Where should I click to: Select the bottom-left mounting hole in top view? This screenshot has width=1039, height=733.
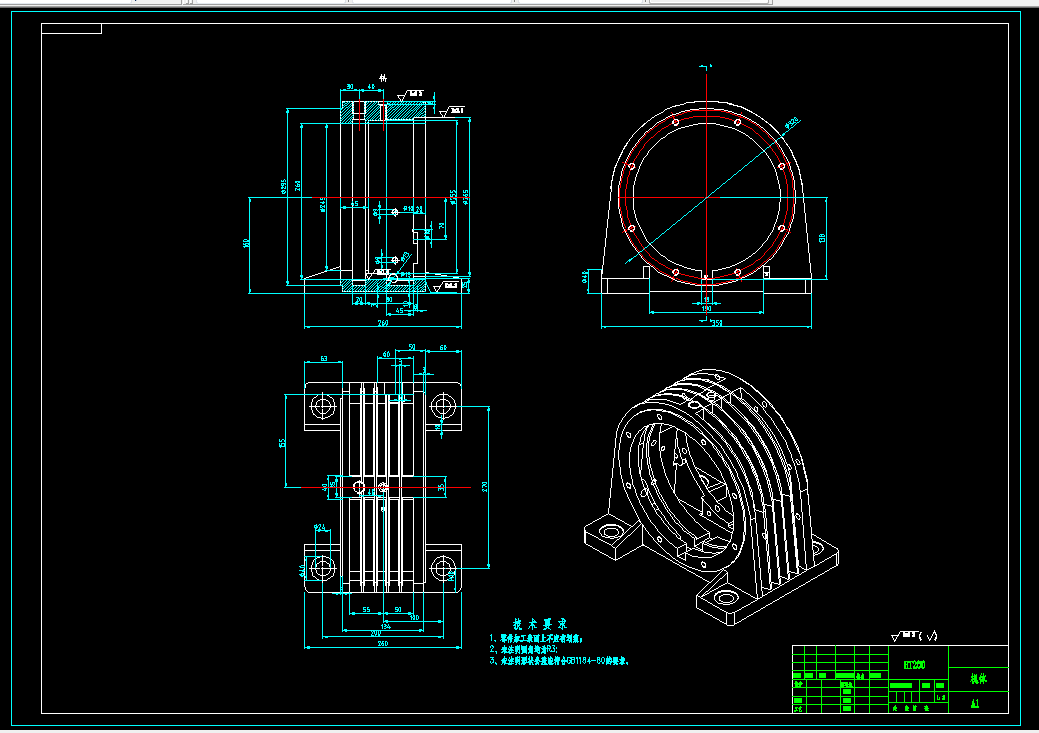tap(323, 567)
